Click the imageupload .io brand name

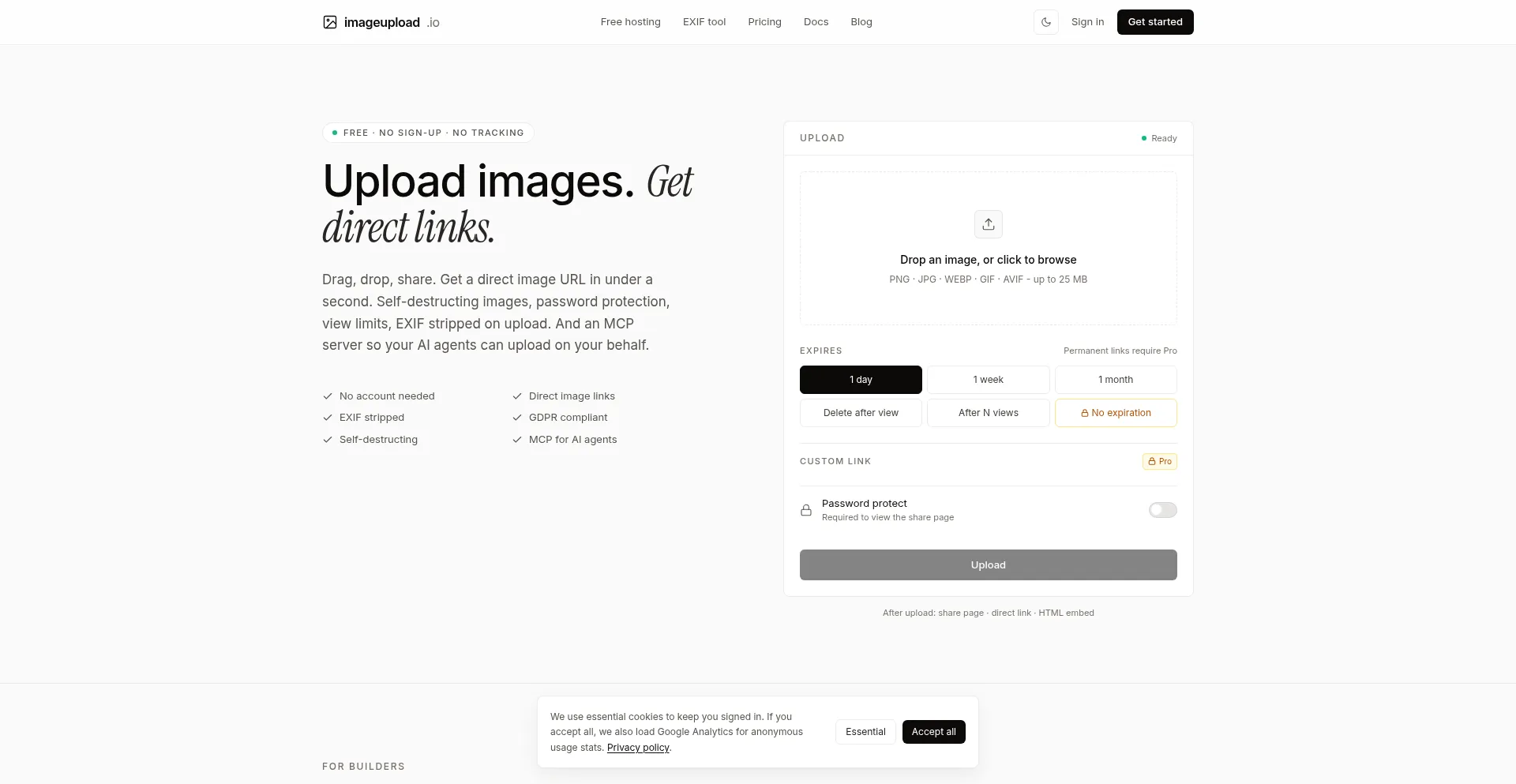pyautogui.click(x=392, y=22)
